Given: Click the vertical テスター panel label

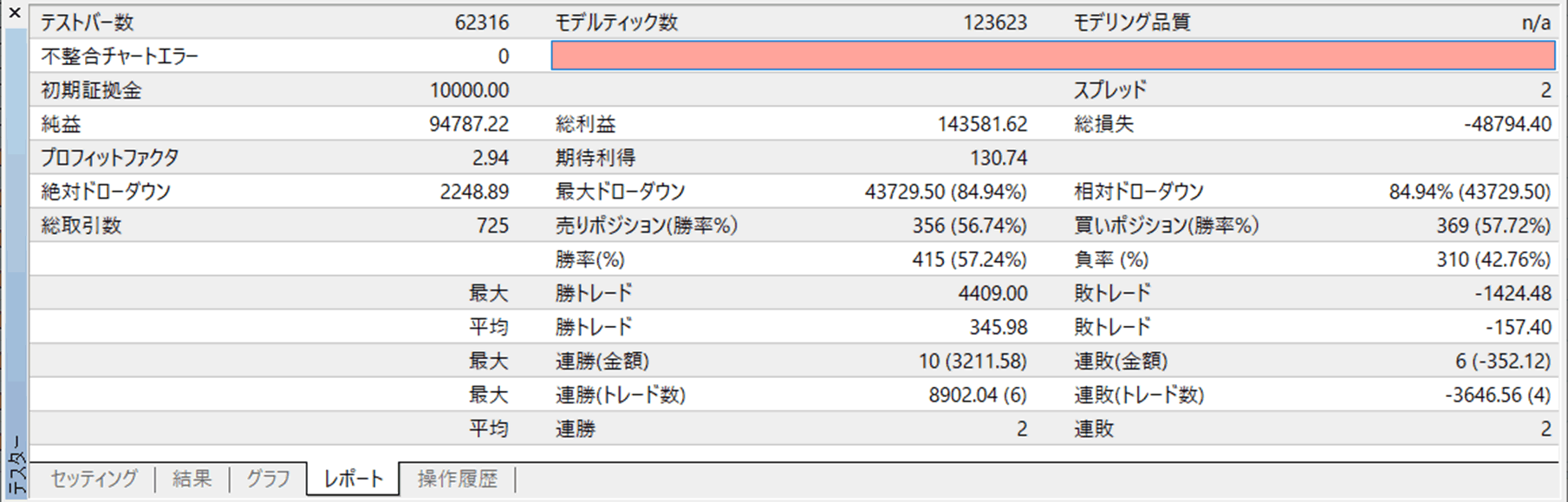Looking at the screenshot, I should pyautogui.click(x=15, y=464).
